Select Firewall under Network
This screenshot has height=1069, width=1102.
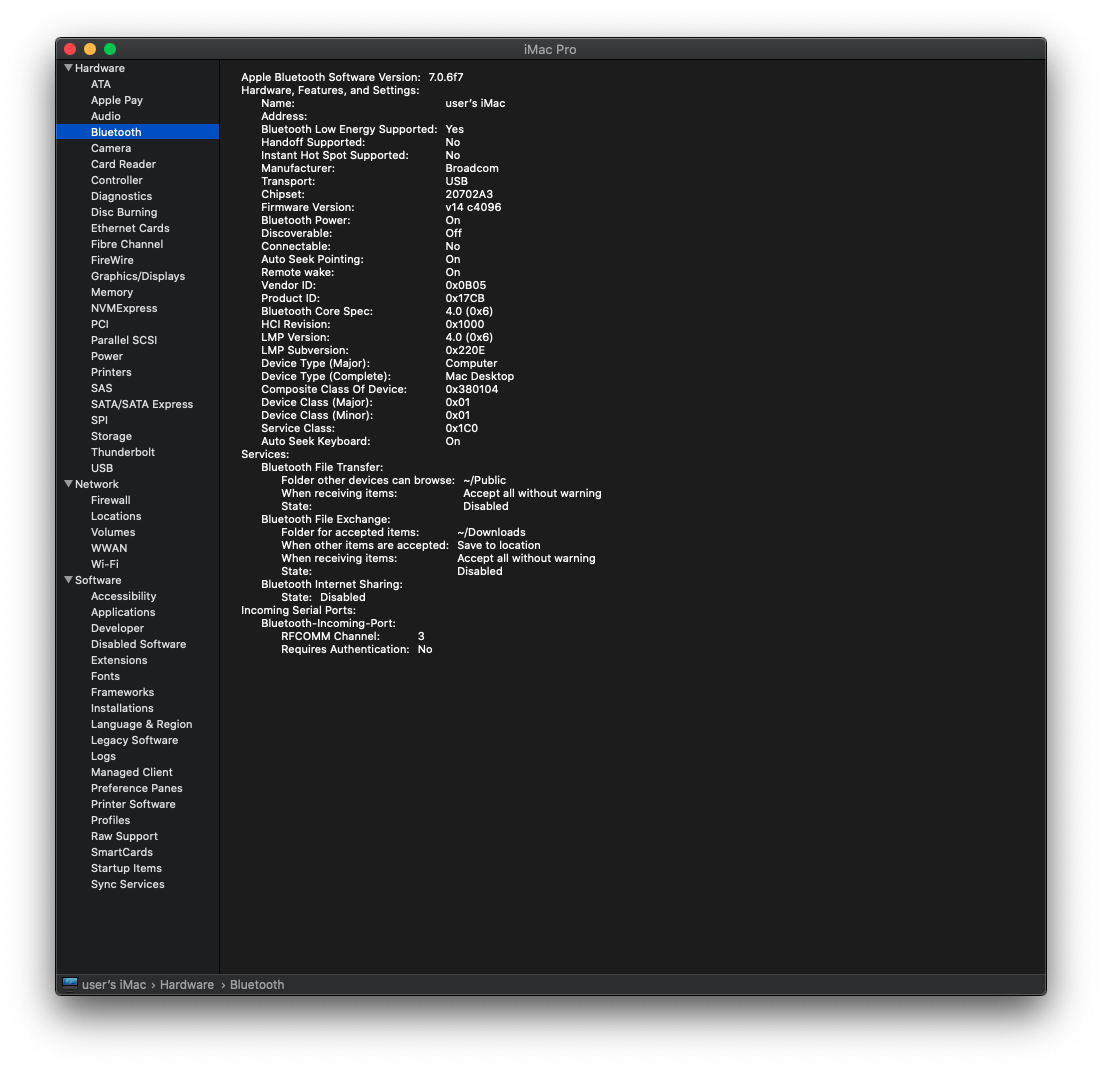(110, 500)
